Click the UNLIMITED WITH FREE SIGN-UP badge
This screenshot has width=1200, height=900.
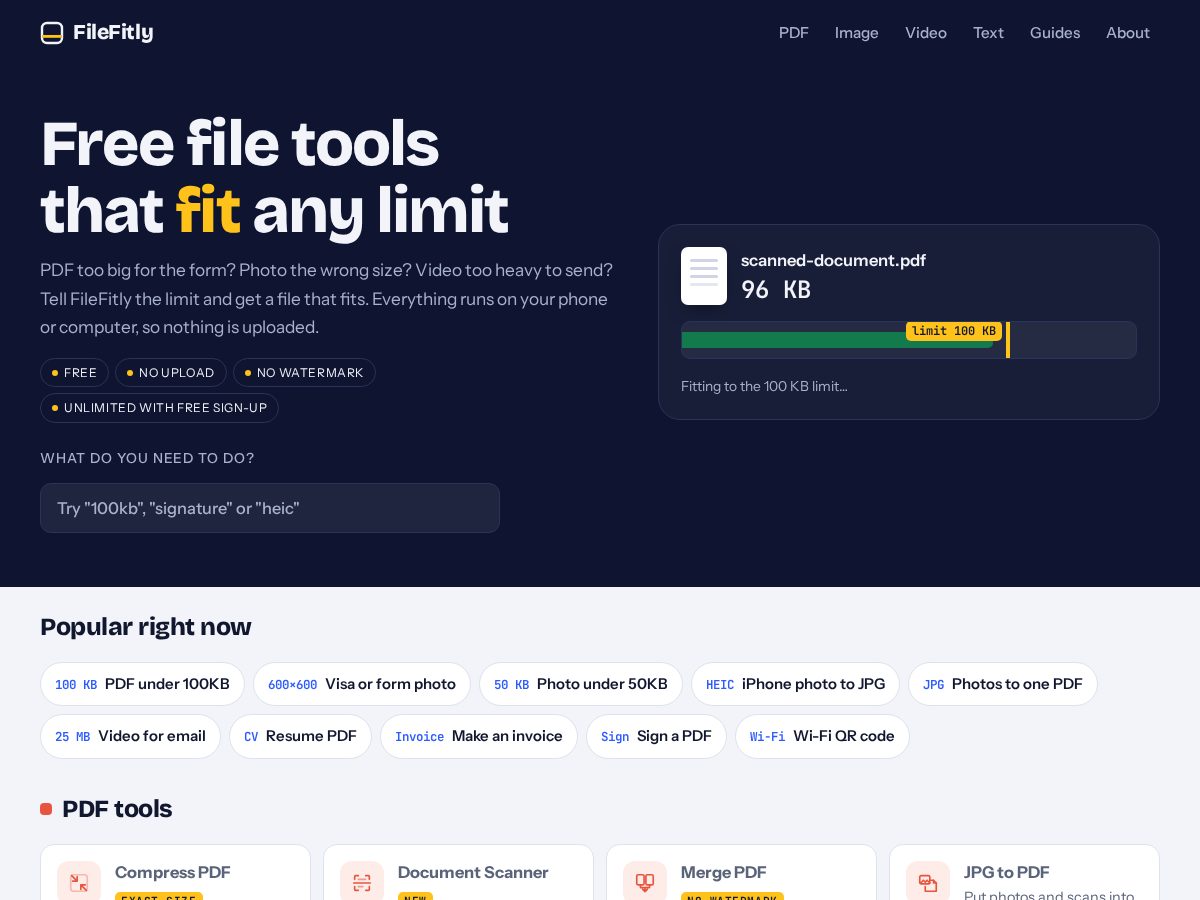click(x=159, y=408)
